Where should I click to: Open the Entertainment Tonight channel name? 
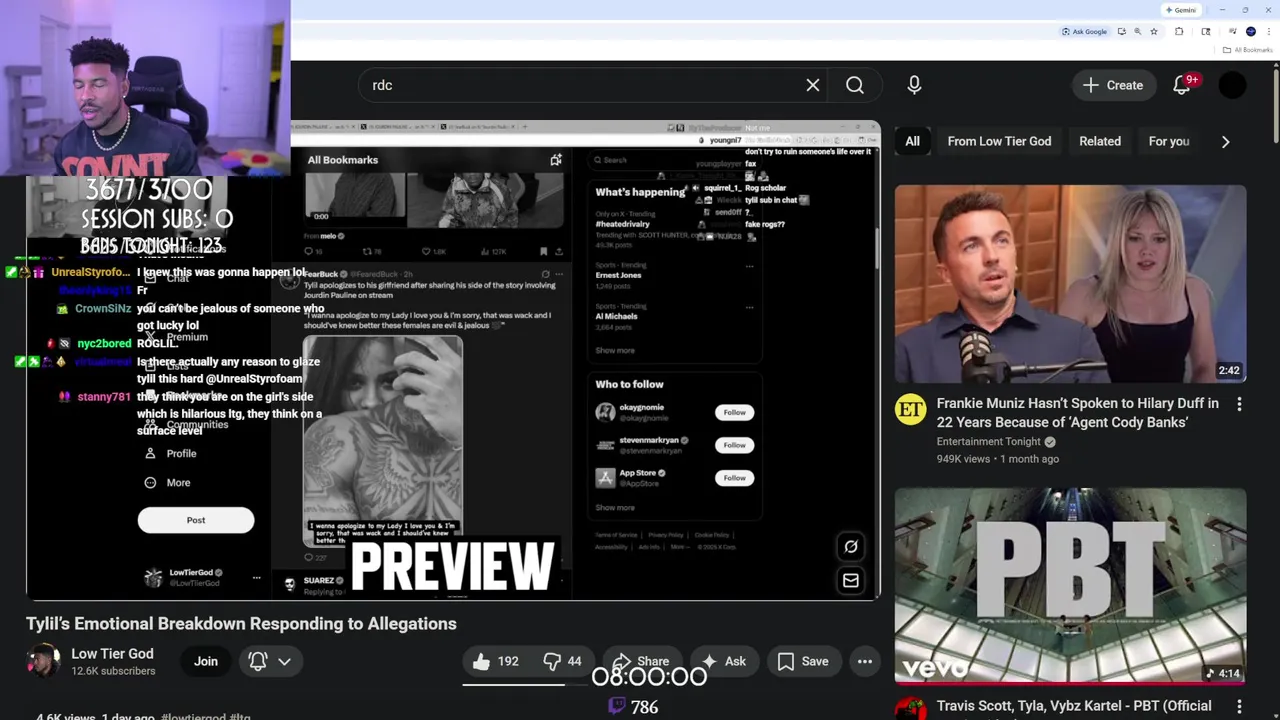[987, 441]
